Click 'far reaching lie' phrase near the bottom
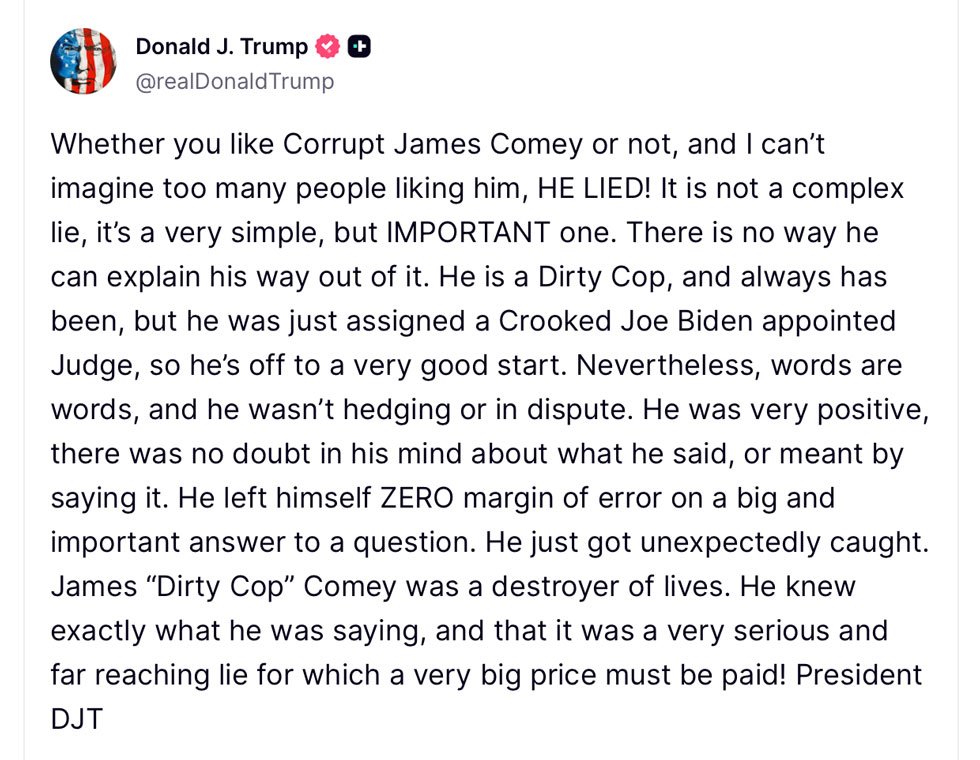 click(x=149, y=676)
